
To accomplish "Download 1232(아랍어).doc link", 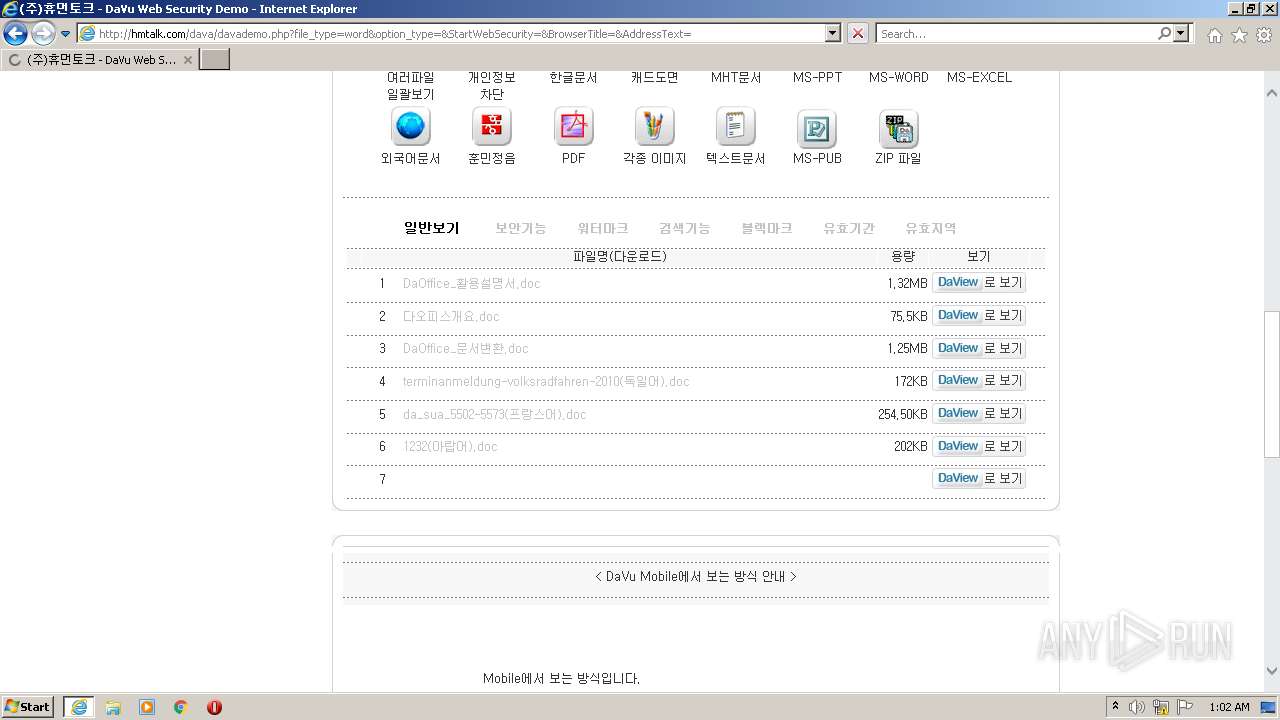I will pos(450,446).
